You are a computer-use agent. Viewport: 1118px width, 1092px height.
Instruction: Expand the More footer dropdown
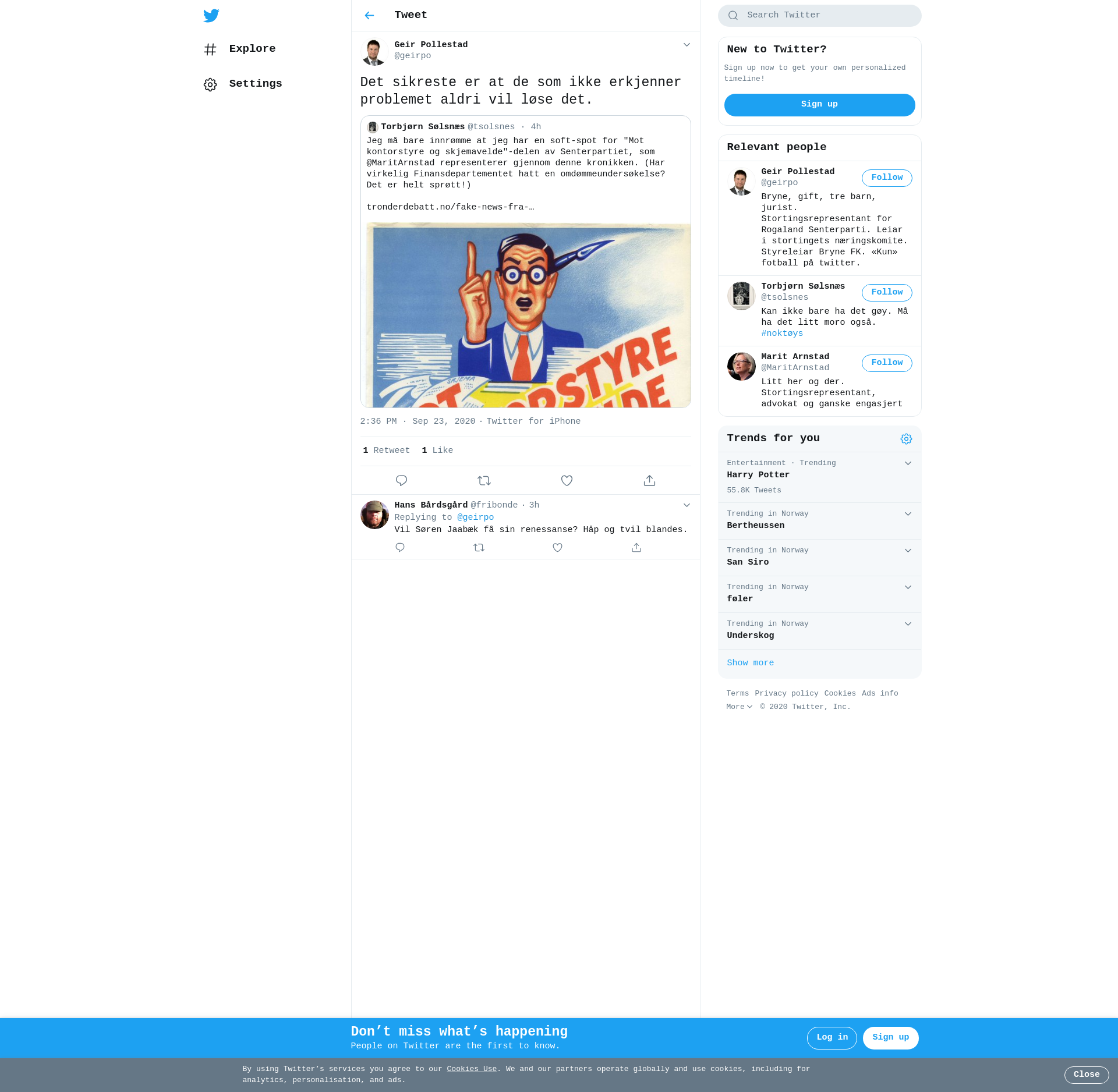pos(740,707)
